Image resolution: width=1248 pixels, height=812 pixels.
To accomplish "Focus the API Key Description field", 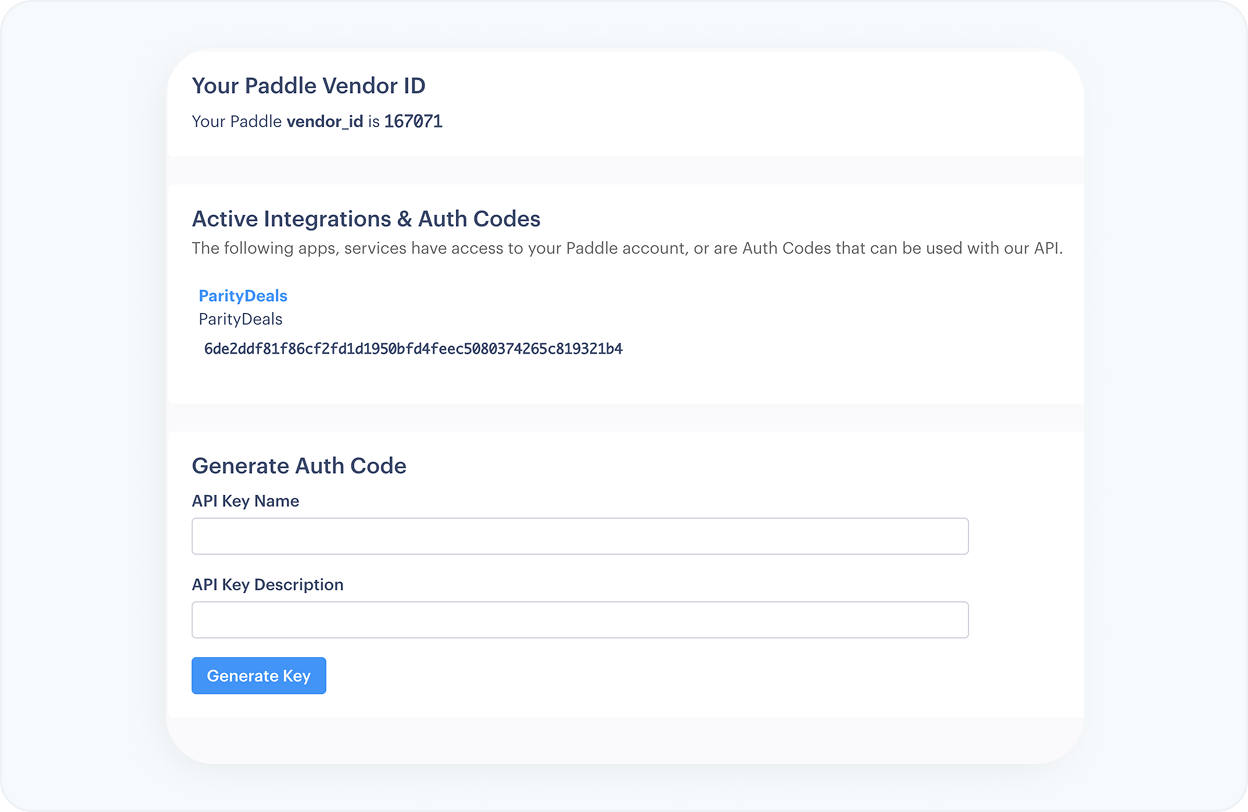I will (x=580, y=620).
